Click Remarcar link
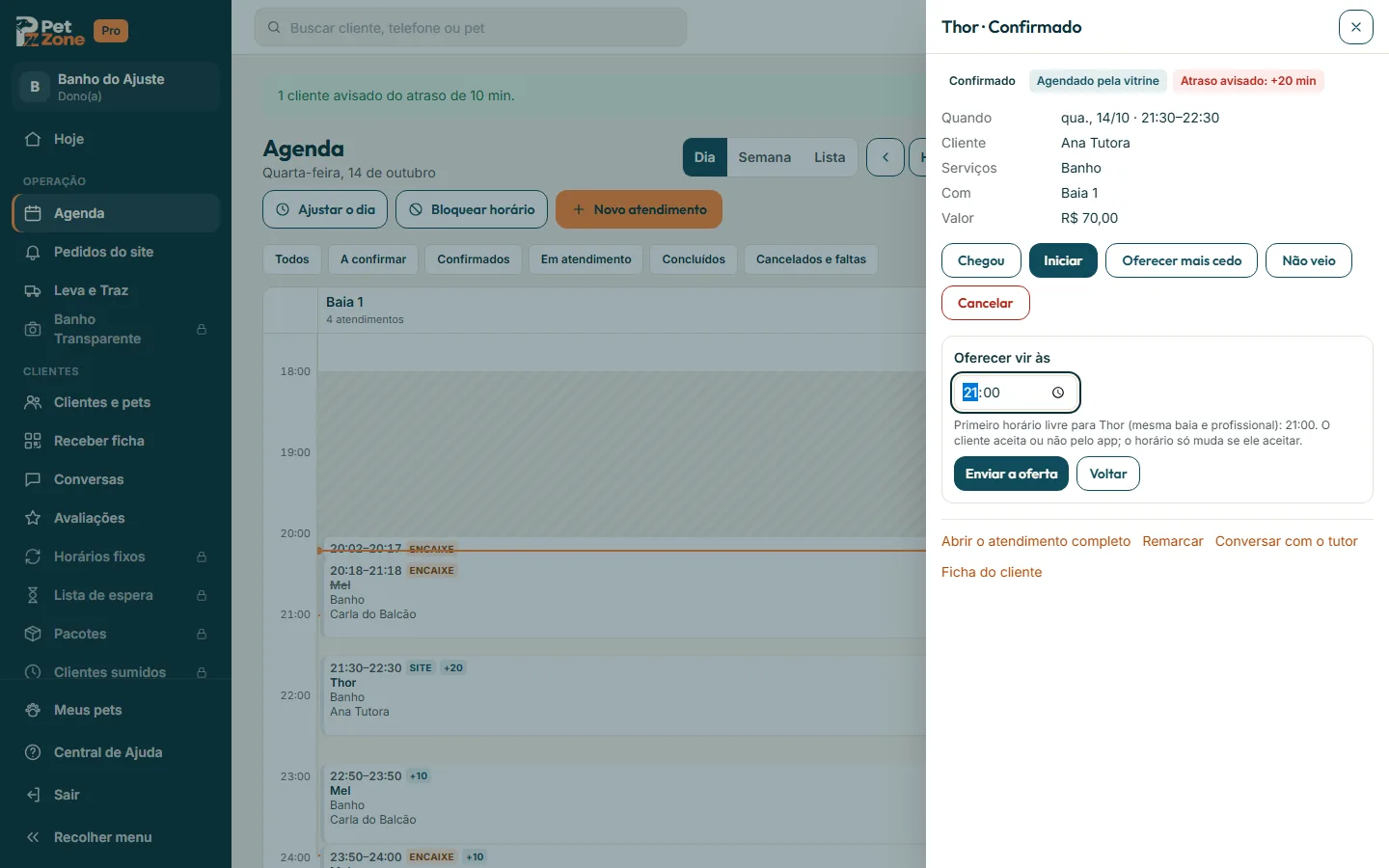1389x868 pixels. click(x=1173, y=541)
